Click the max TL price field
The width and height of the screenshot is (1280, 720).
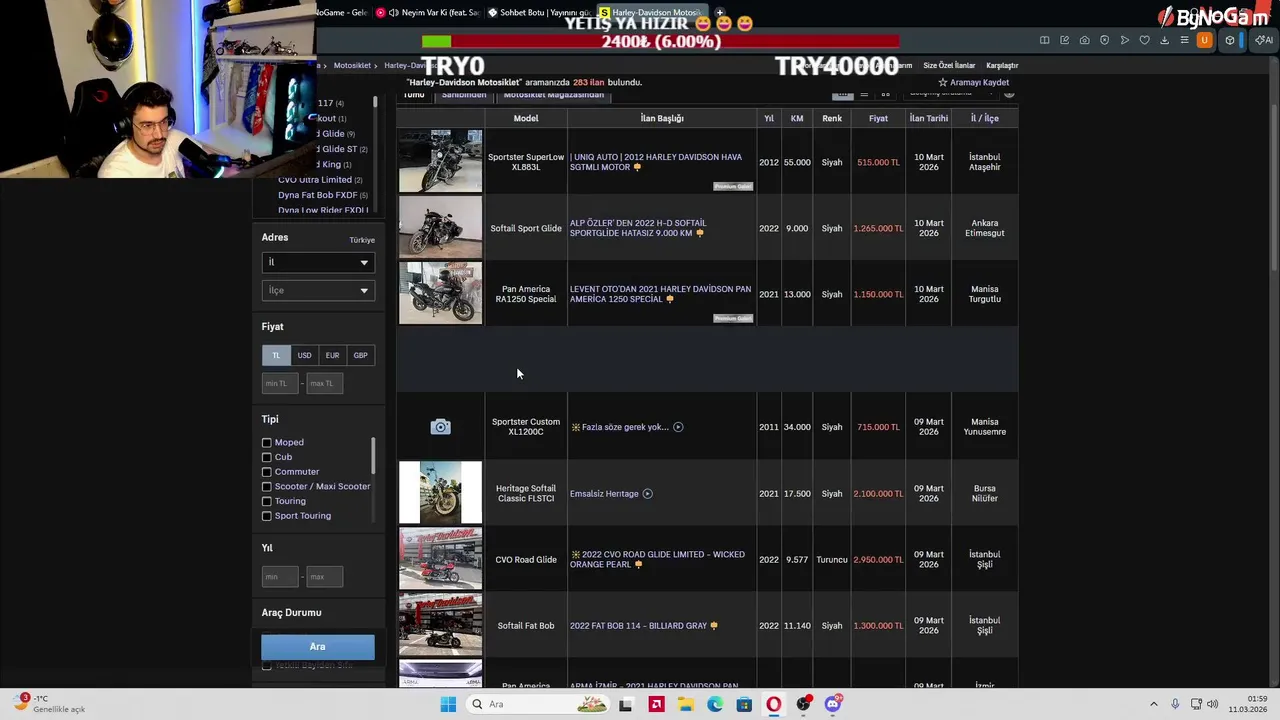coord(324,383)
